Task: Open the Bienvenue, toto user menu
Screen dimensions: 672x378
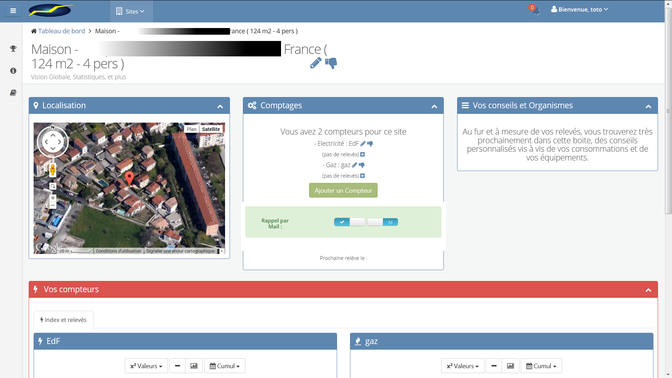Action: 579,9
